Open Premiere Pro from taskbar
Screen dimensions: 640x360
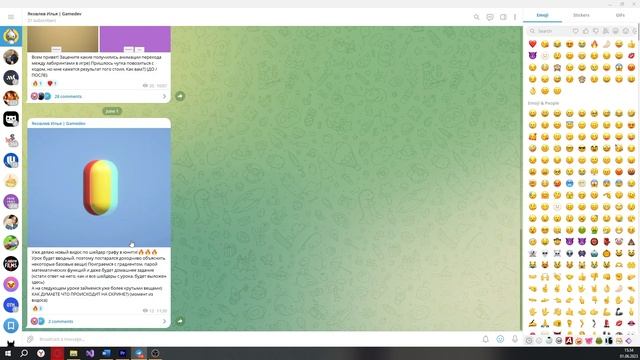click(x=122, y=353)
